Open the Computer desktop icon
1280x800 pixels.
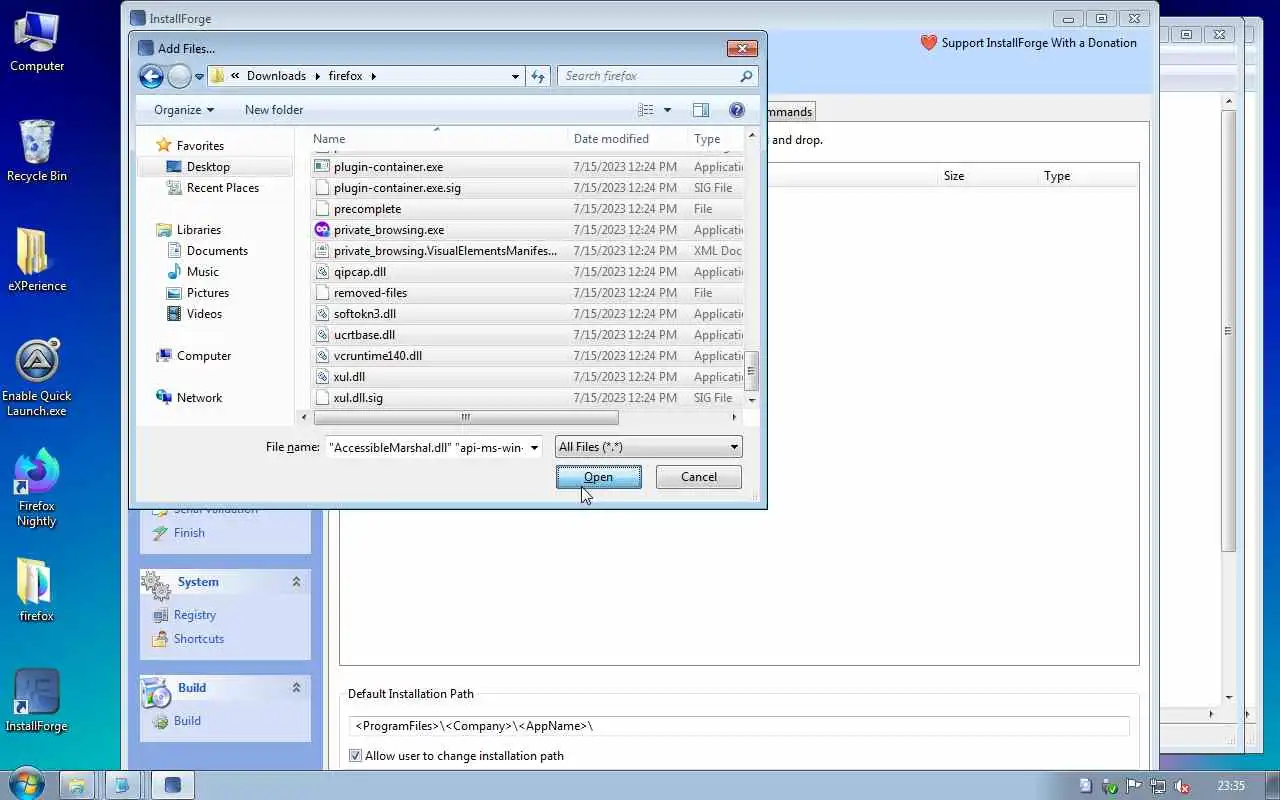click(37, 41)
